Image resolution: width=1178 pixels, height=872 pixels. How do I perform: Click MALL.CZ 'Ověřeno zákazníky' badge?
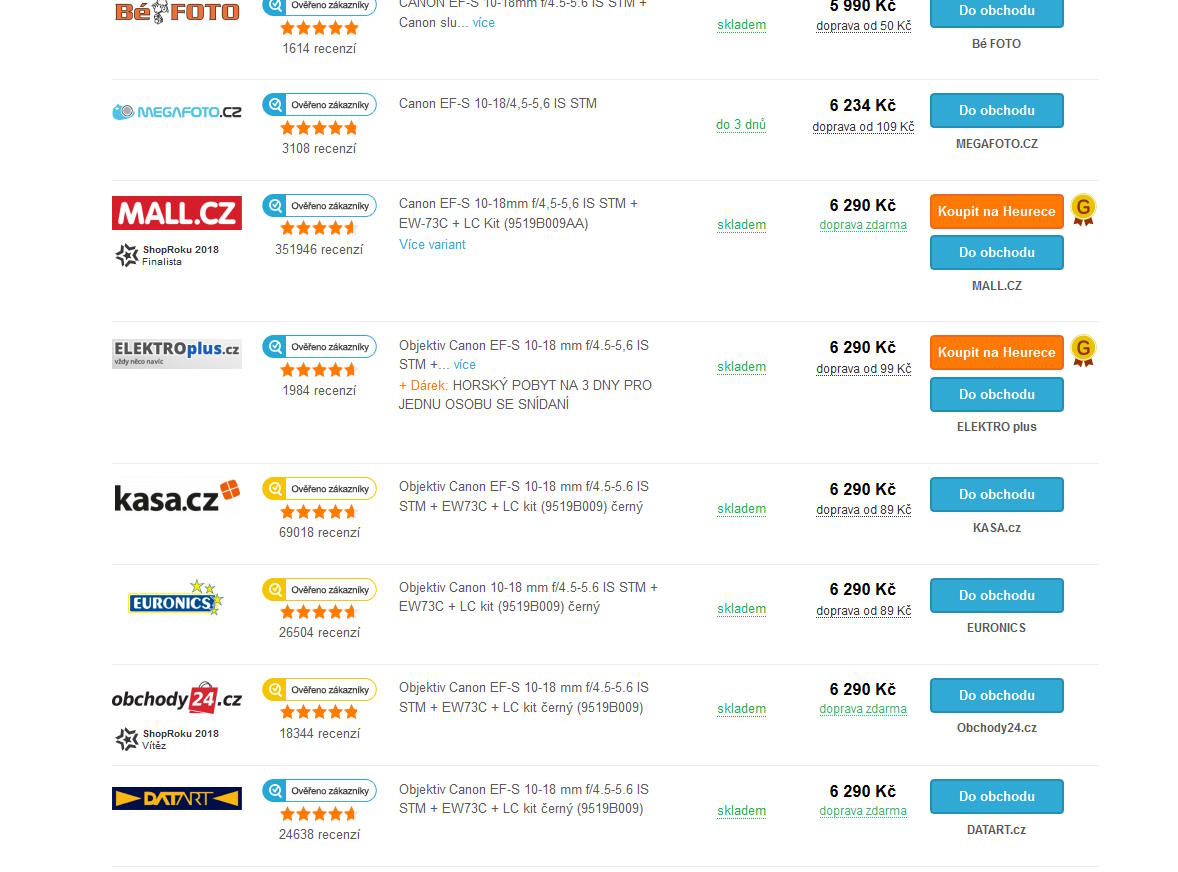click(319, 205)
